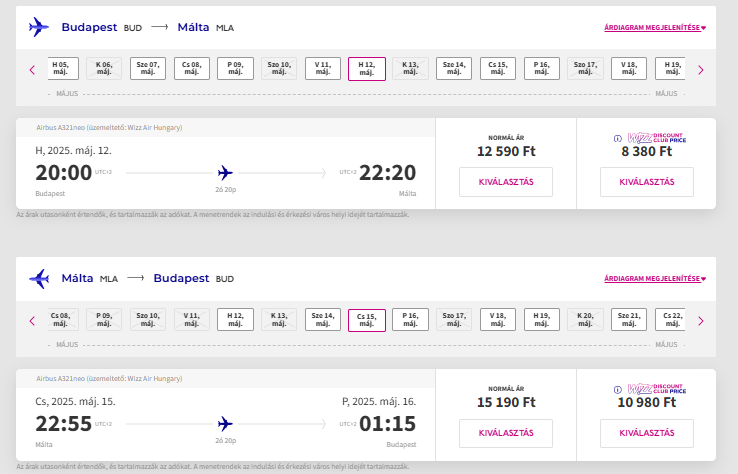Click the Budapest heading in the return route
738x474 pixels.
tap(181, 278)
